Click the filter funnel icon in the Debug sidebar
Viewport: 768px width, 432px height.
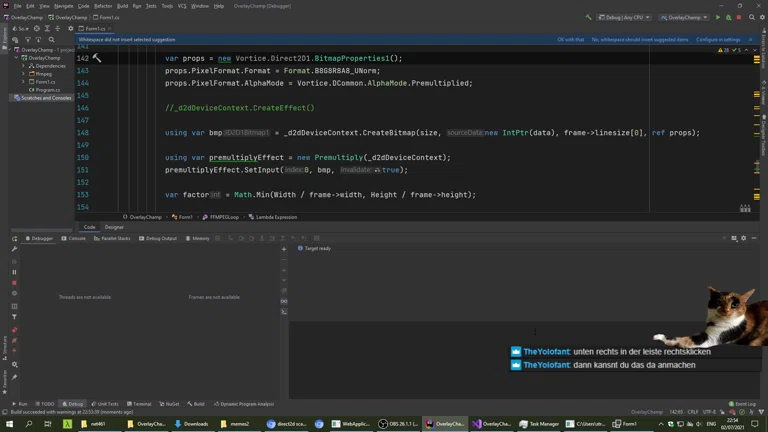point(14,317)
